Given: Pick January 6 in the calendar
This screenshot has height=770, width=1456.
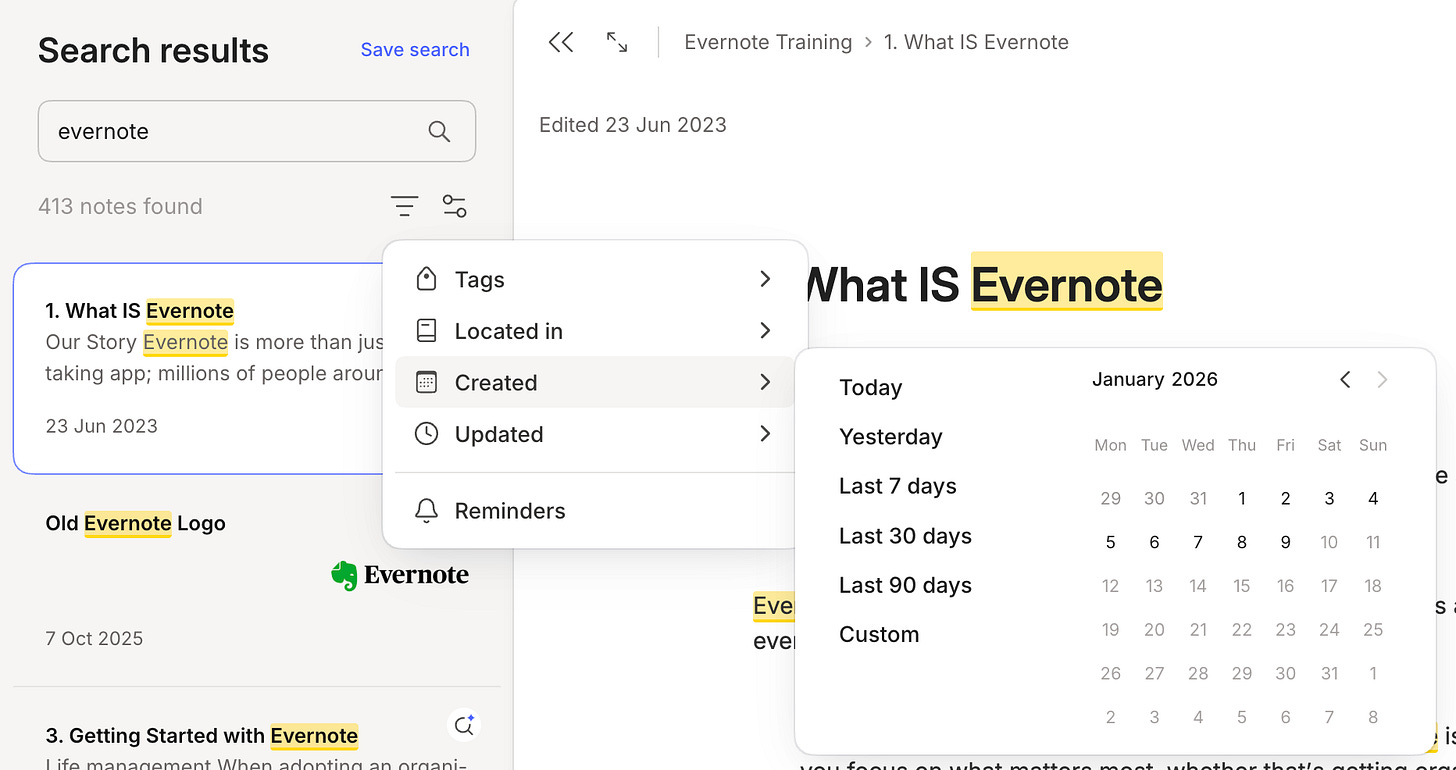Looking at the screenshot, I should click(x=1154, y=542).
